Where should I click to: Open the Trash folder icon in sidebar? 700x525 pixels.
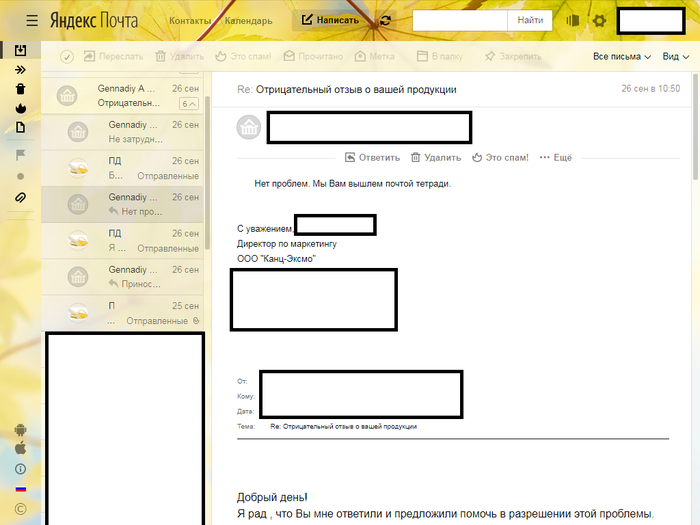tap(20, 89)
